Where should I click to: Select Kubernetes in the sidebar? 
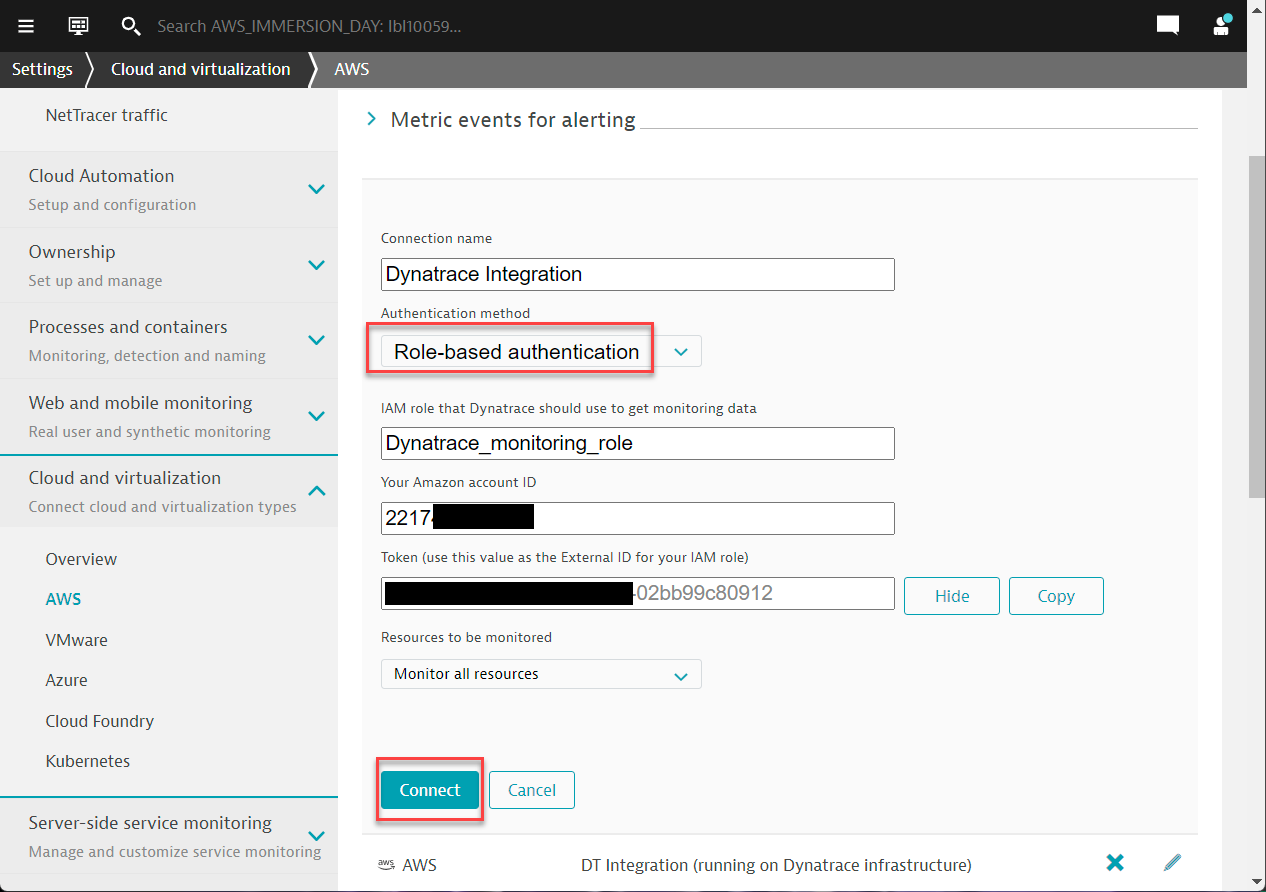coord(88,761)
